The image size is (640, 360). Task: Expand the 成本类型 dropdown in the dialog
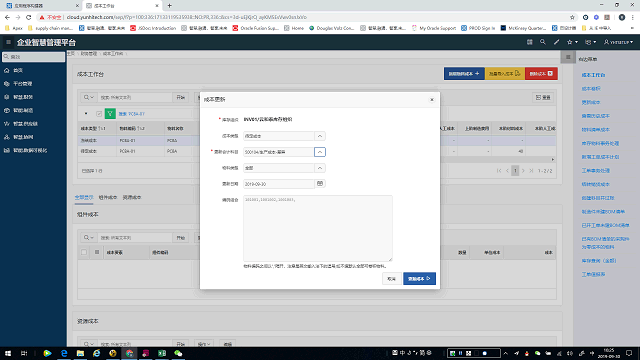[x=320, y=136]
